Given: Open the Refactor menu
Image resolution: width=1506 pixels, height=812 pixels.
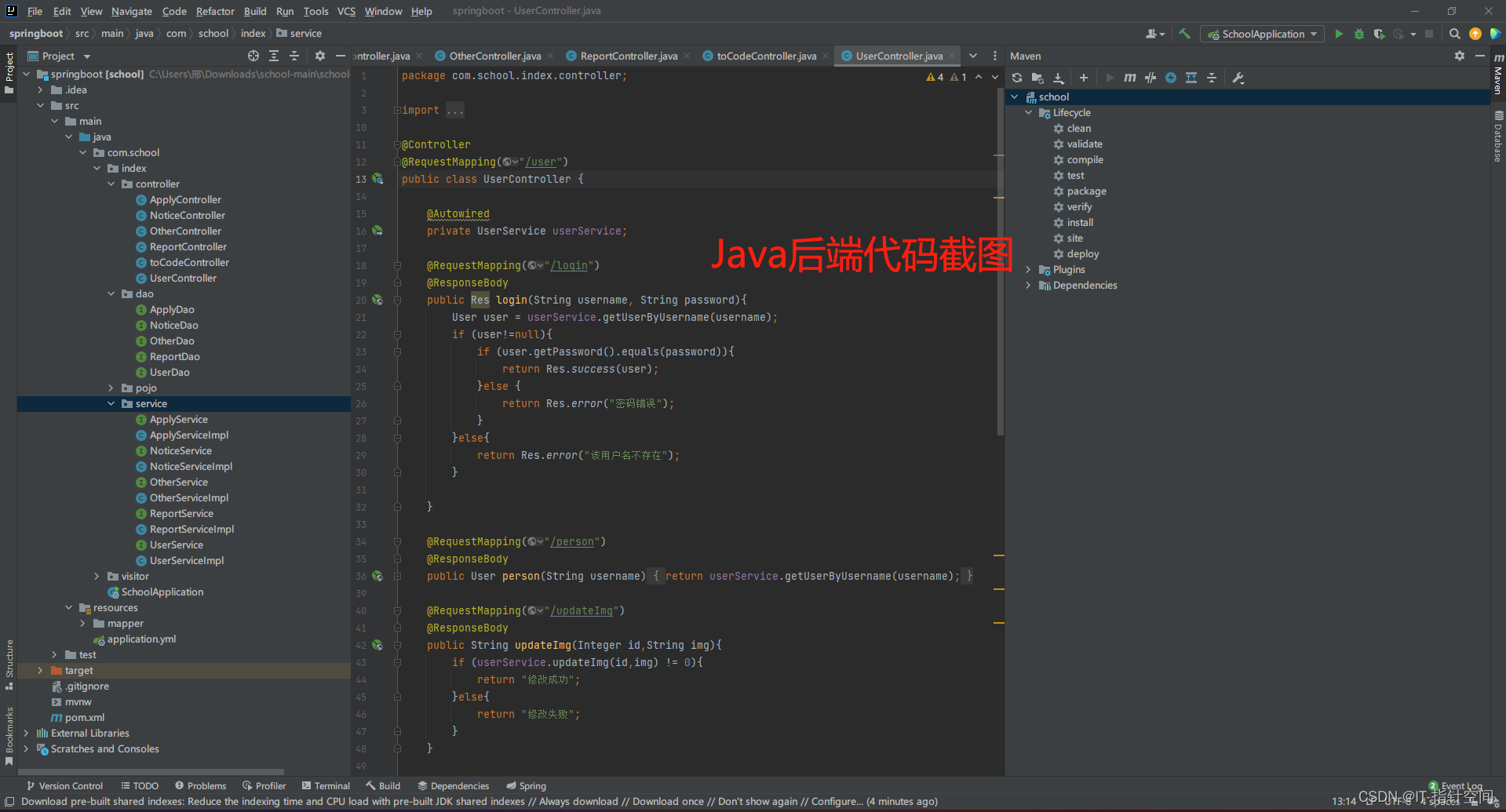Looking at the screenshot, I should [215, 11].
